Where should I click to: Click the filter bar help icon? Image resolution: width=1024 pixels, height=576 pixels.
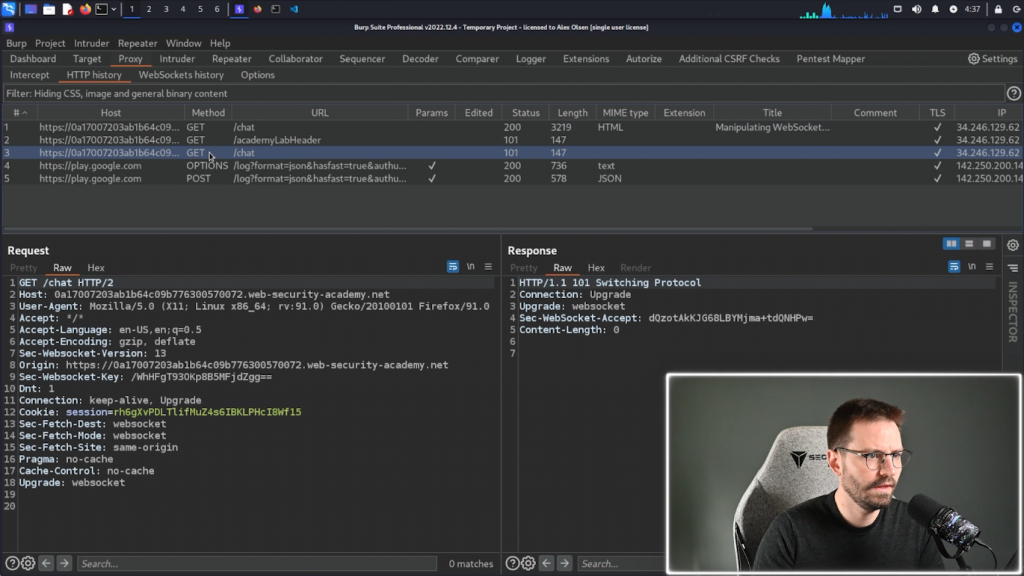tap(1013, 93)
